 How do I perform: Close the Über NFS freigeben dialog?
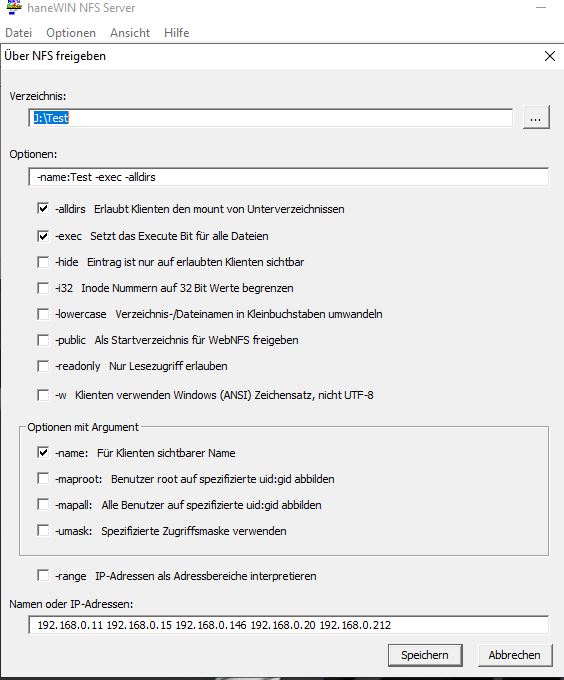[x=550, y=56]
